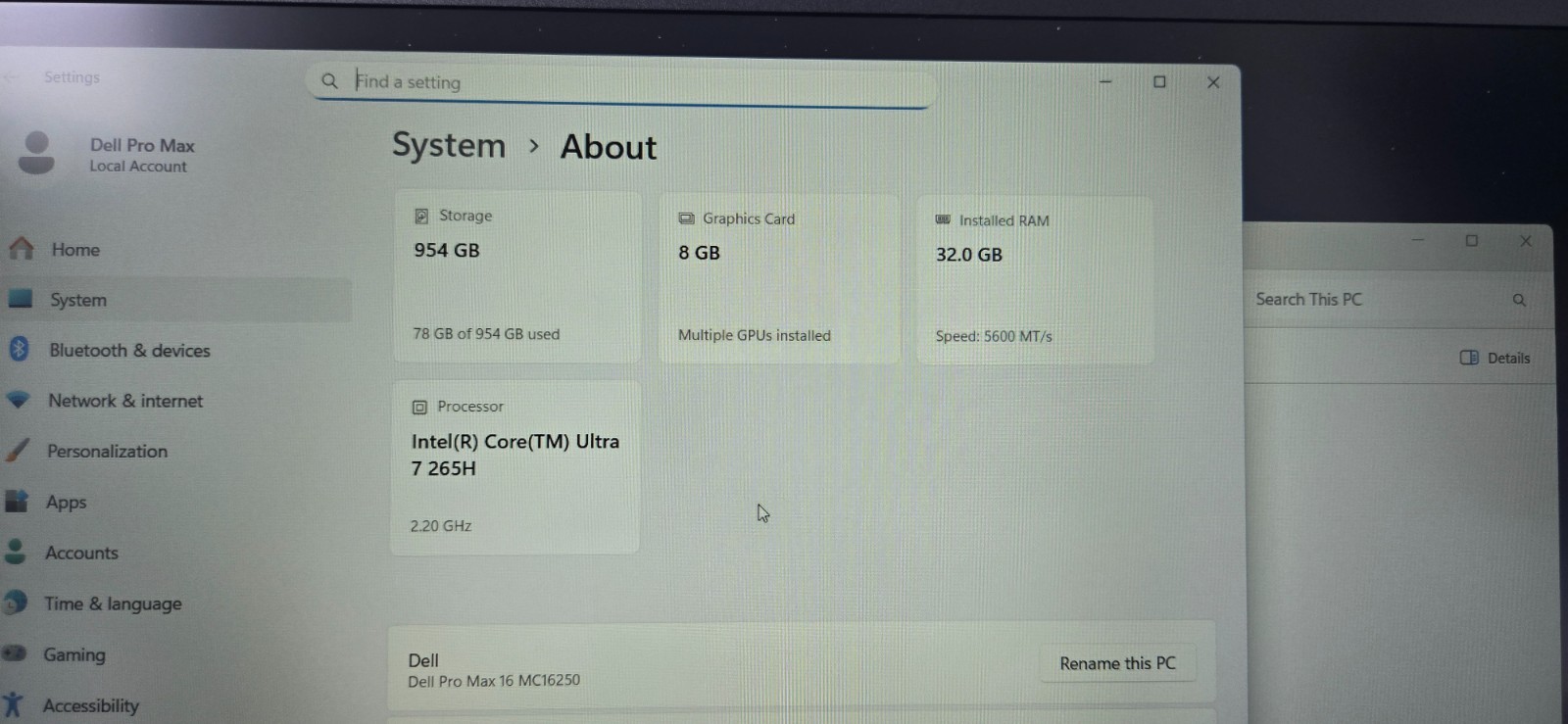Click the Accessibility figure icon
This screenshot has height=724, width=1568.
click(x=13, y=704)
